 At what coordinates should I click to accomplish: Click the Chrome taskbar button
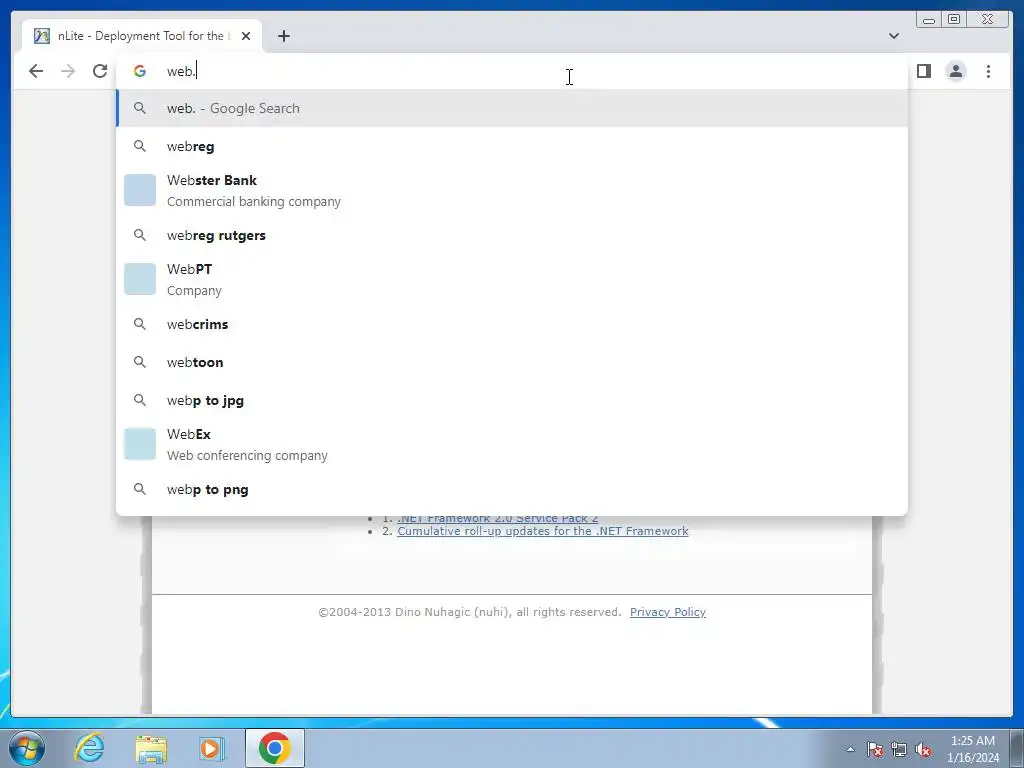[x=274, y=748]
